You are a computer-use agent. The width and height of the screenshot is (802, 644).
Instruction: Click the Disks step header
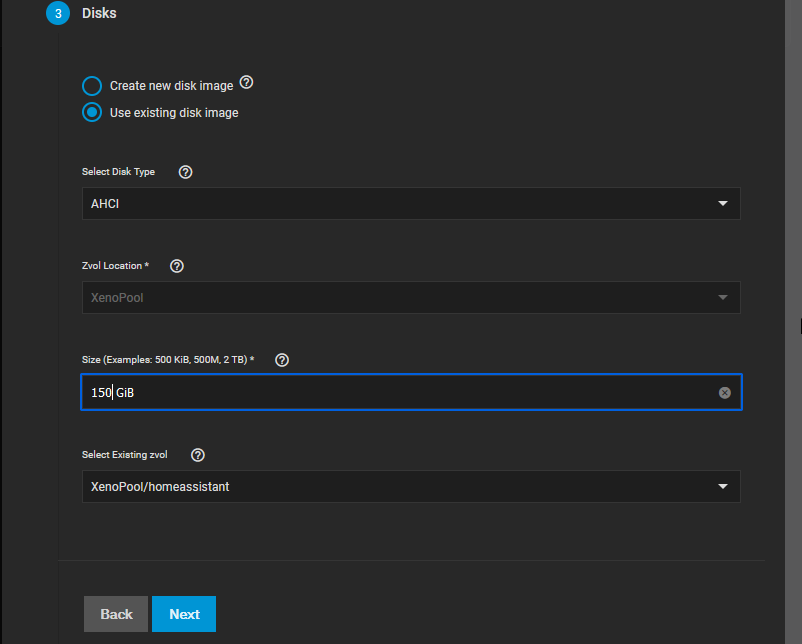click(99, 13)
